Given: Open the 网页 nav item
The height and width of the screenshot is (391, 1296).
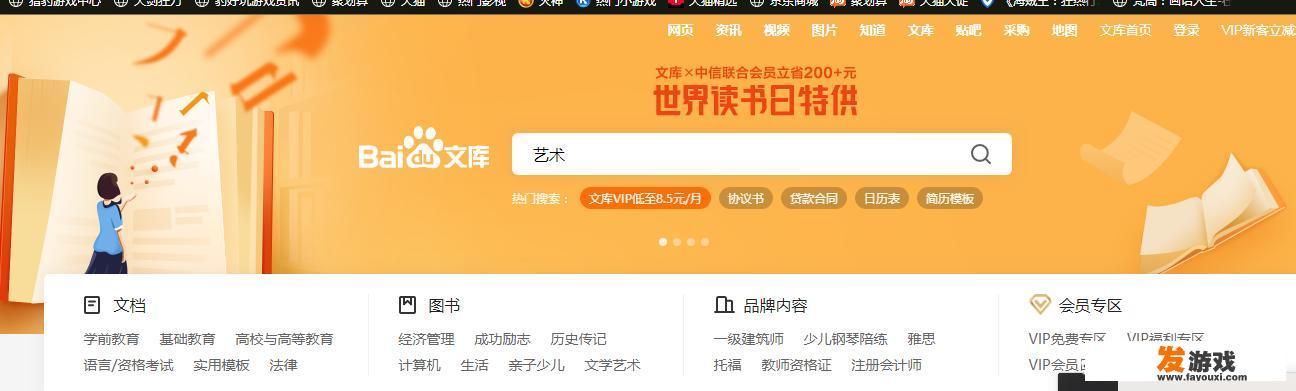Looking at the screenshot, I should click(x=680, y=30).
